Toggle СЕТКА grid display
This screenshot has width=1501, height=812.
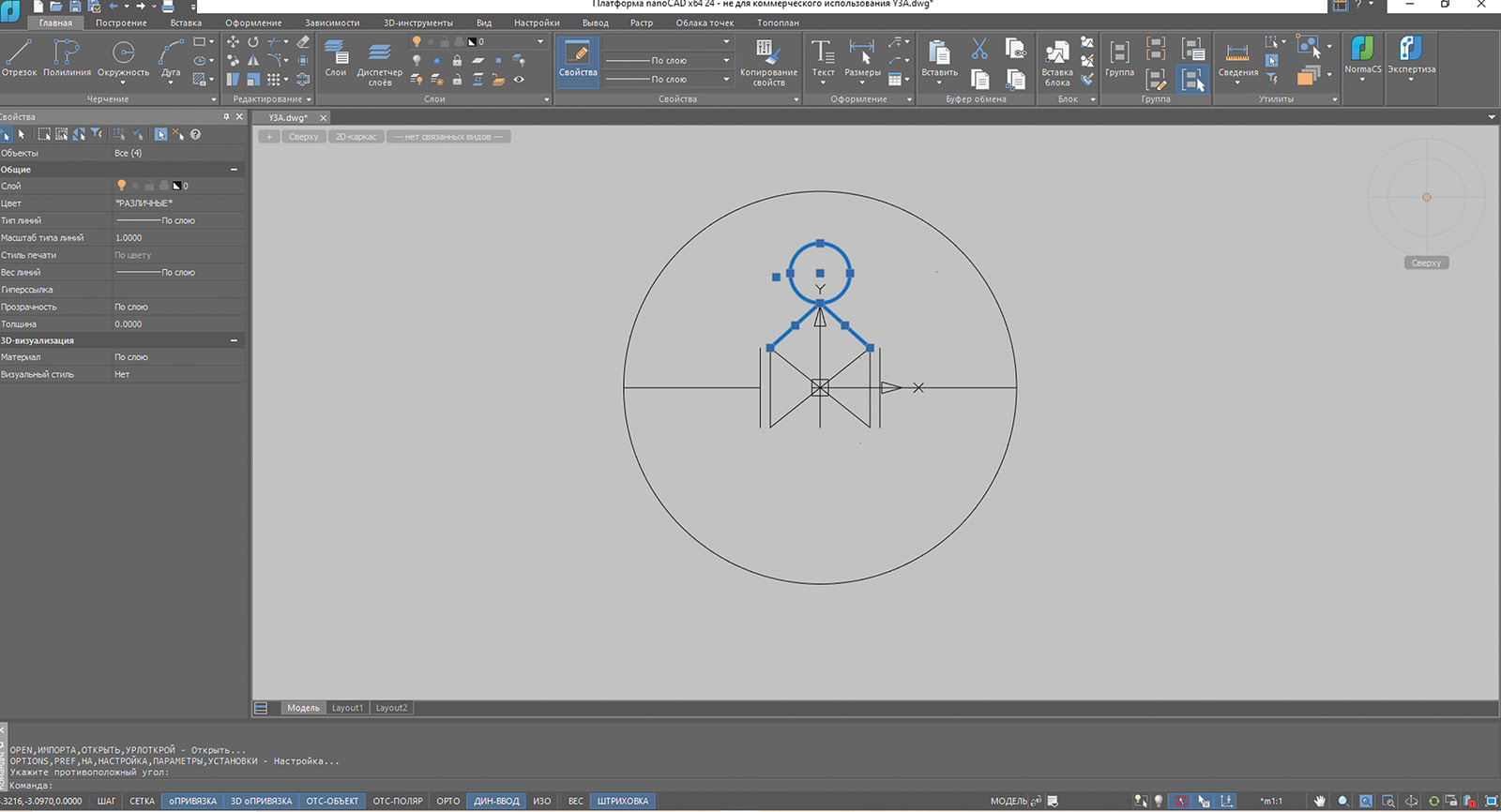pos(143,802)
